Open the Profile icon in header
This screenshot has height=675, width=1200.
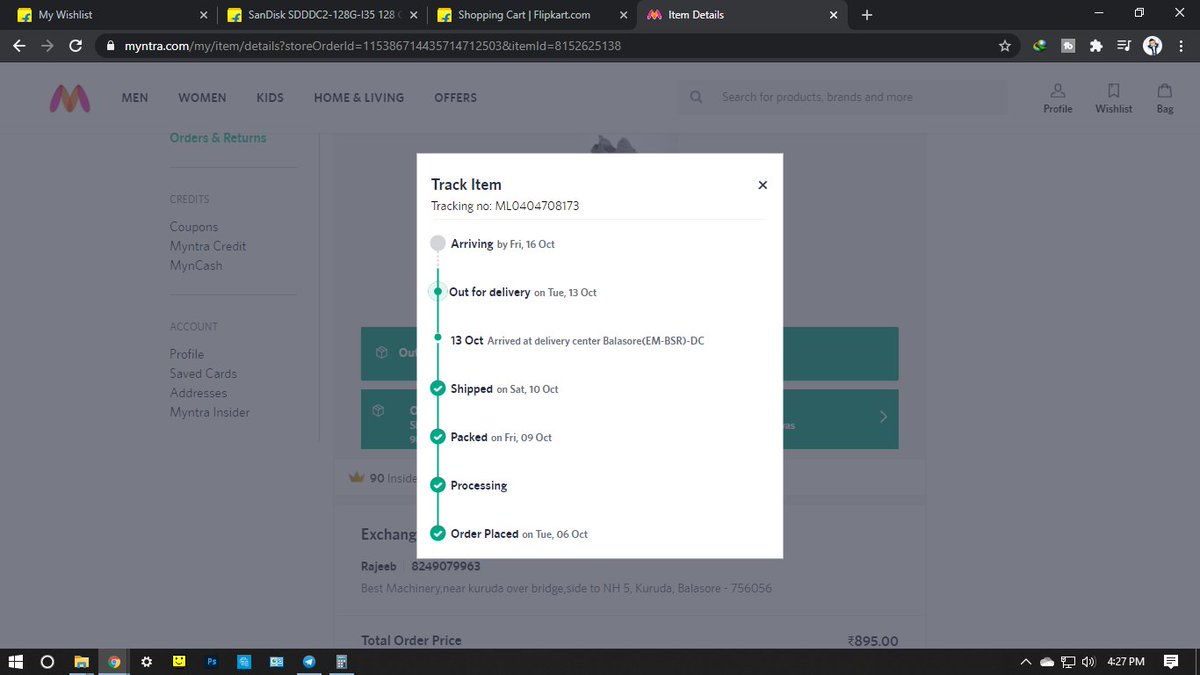click(x=1058, y=97)
